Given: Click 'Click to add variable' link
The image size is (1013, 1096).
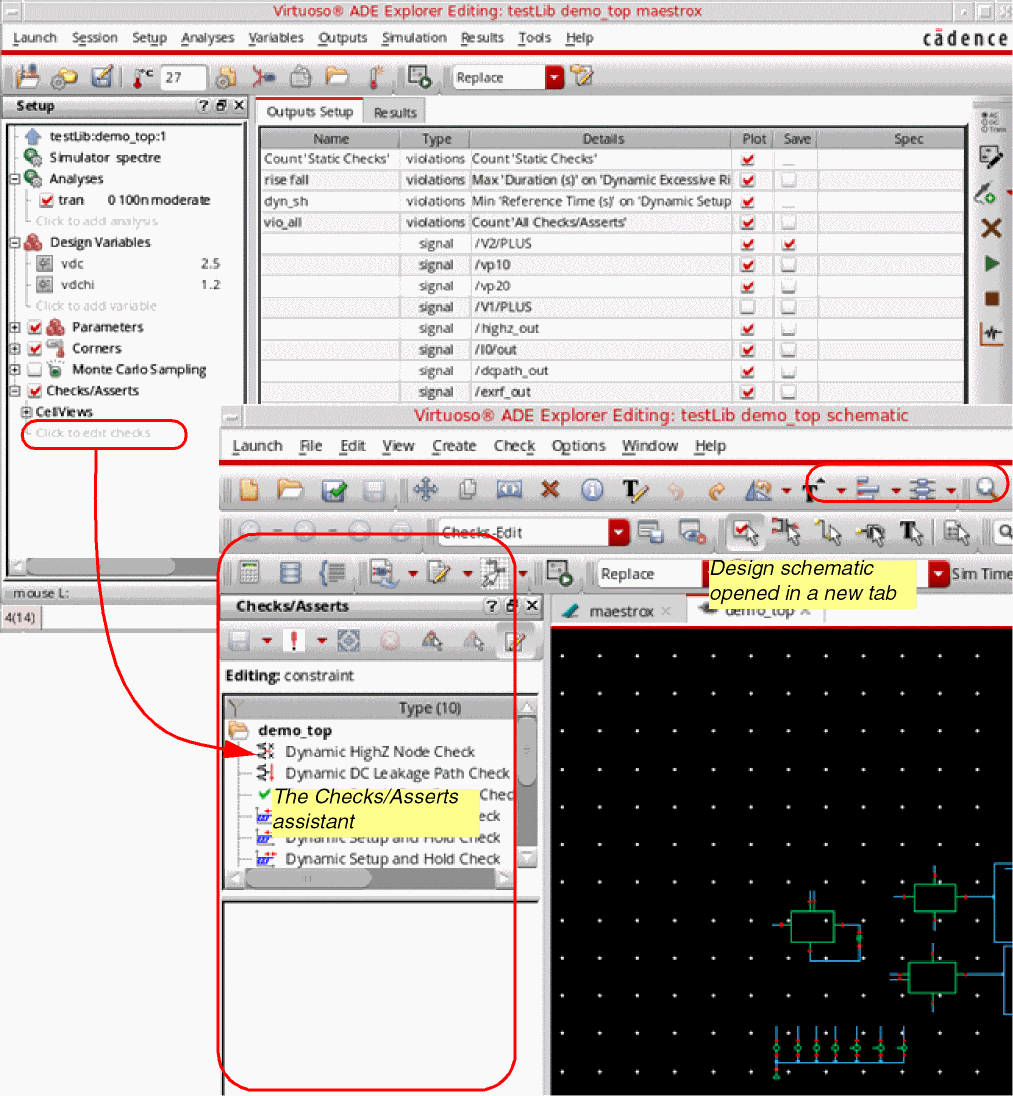Looking at the screenshot, I should [x=96, y=306].
